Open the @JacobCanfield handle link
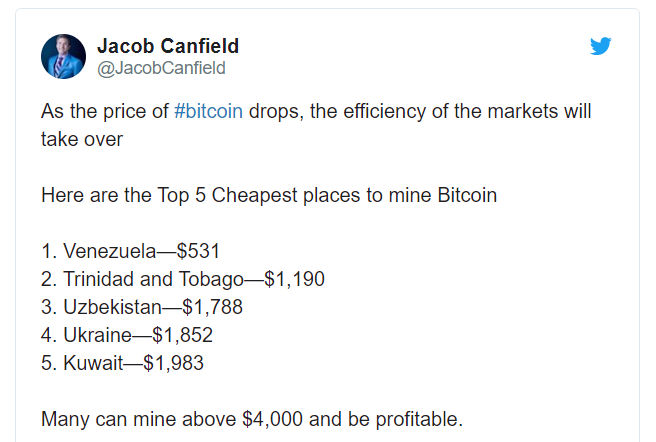Image resolution: width=656 pixels, height=442 pixels. click(160, 68)
